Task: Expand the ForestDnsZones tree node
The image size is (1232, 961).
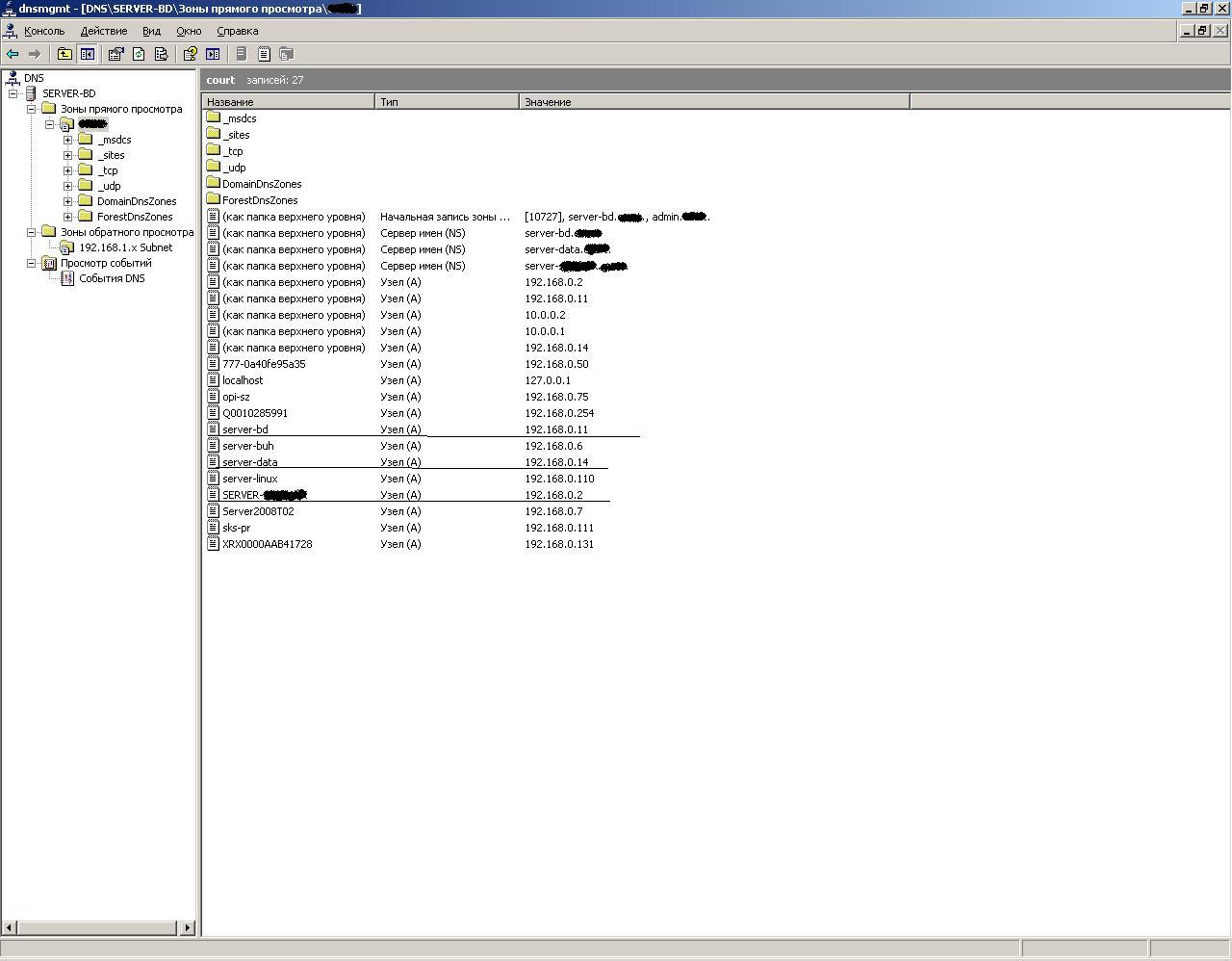Action: [x=67, y=217]
